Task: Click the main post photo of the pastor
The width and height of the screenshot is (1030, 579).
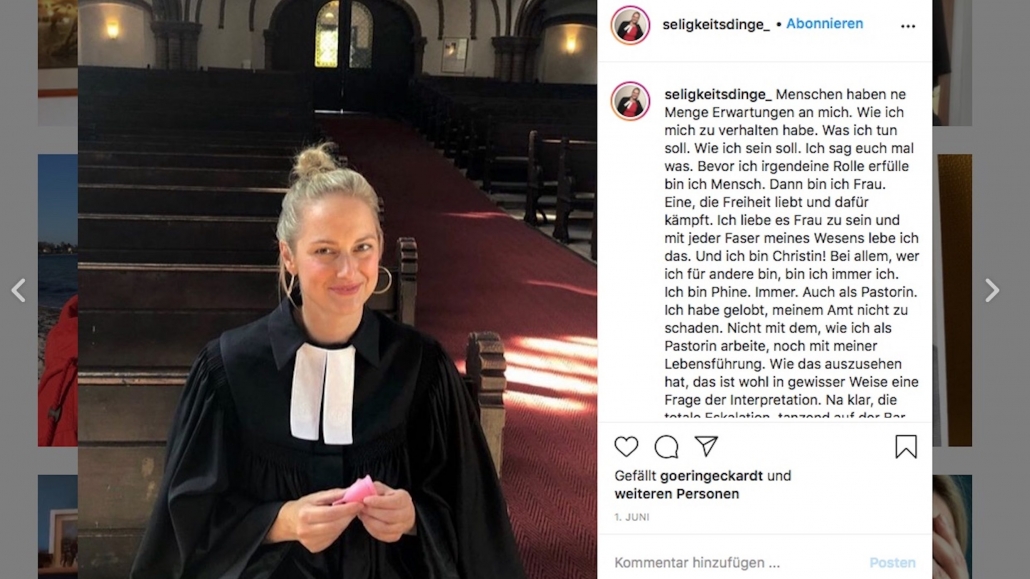Action: [337, 289]
